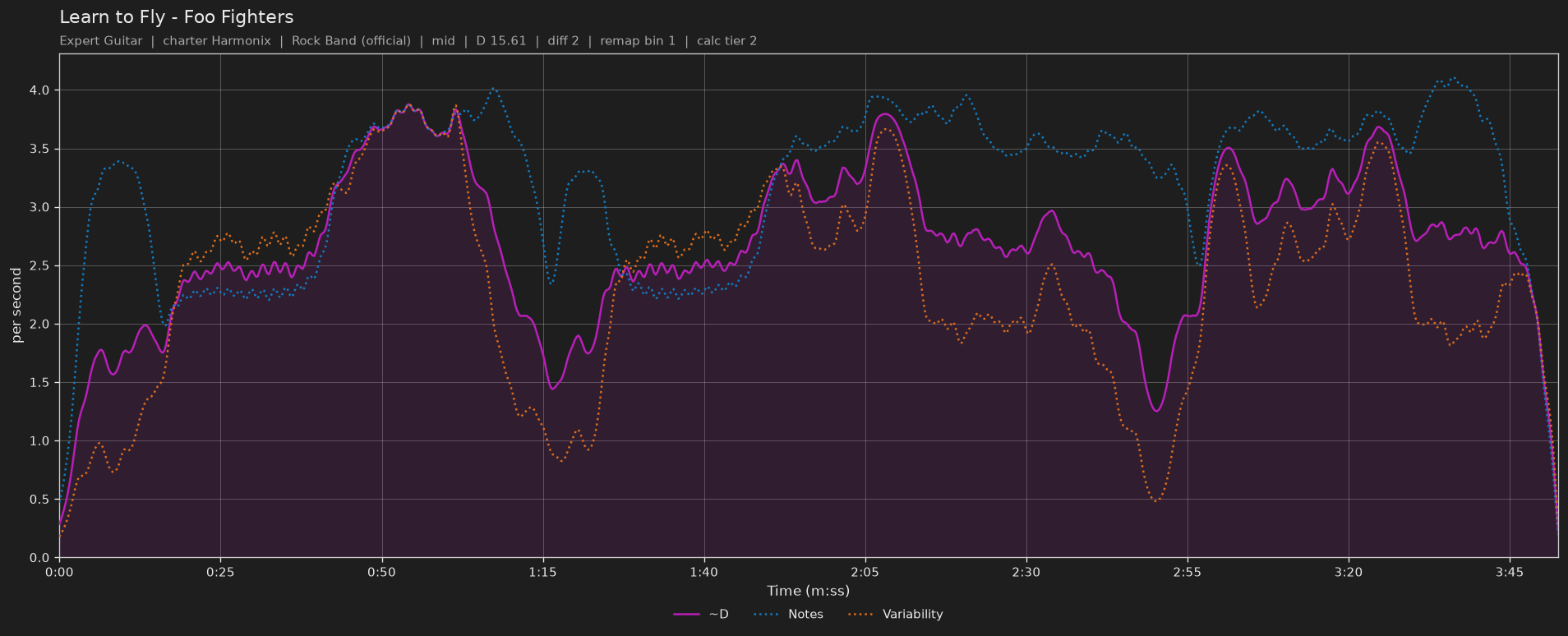Viewport: 1568px width, 636px height.
Task: Select the 0.5 y-axis tick label
Action: click(40, 499)
